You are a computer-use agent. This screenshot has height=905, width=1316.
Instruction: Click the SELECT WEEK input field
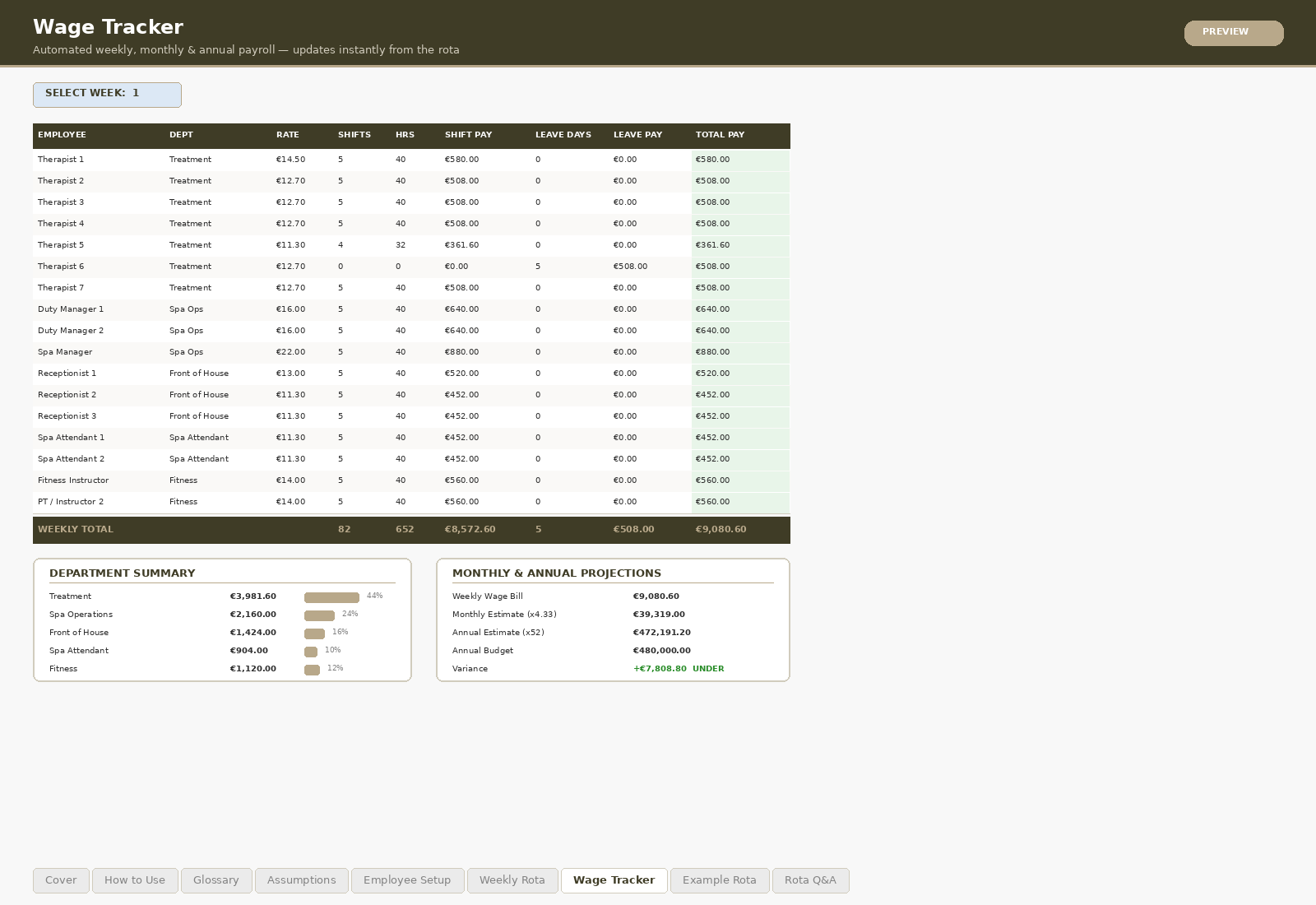107,94
